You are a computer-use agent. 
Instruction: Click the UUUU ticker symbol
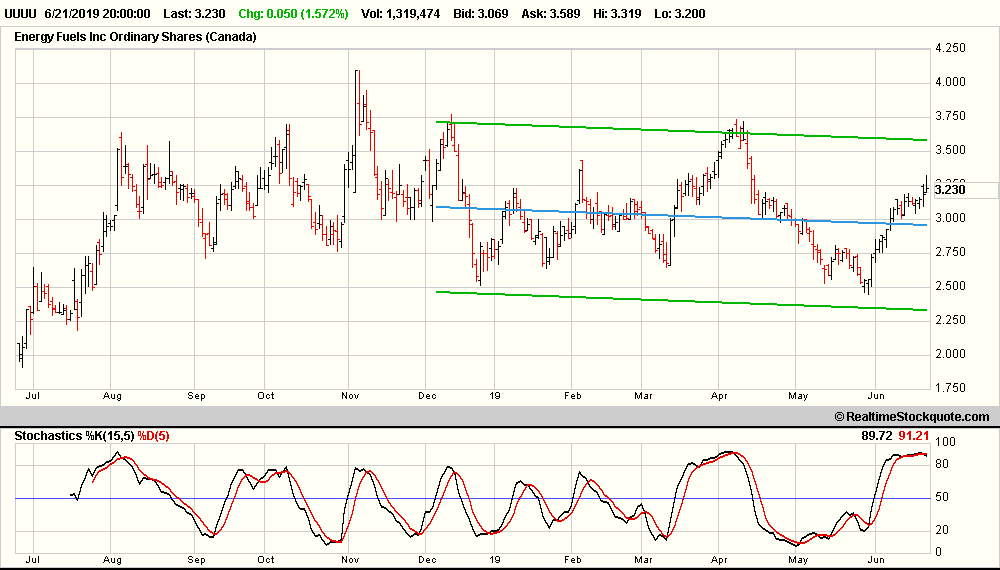pos(22,14)
